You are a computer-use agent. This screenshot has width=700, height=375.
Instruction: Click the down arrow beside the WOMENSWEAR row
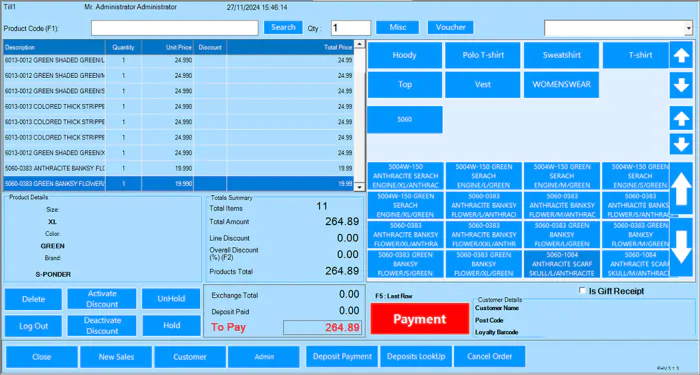tap(681, 85)
